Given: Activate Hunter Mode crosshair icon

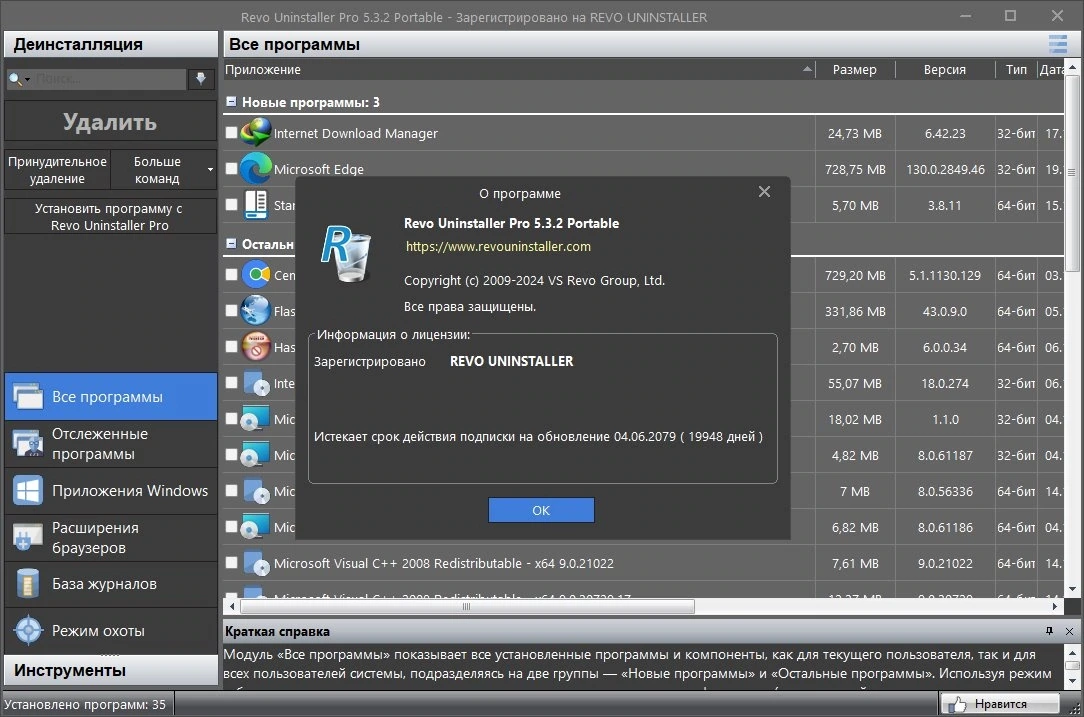Looking at the screenshot, I should [28, 631].
